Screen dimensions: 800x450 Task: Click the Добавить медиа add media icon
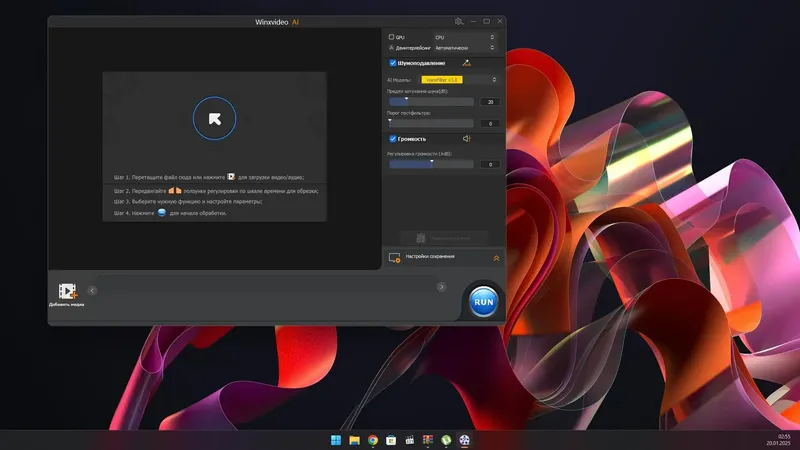[x=67, y=291]
